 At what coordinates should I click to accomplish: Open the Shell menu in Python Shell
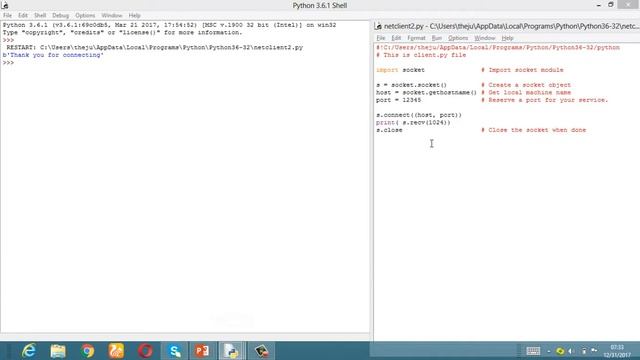pyautogui.click(x=40, y=16)
